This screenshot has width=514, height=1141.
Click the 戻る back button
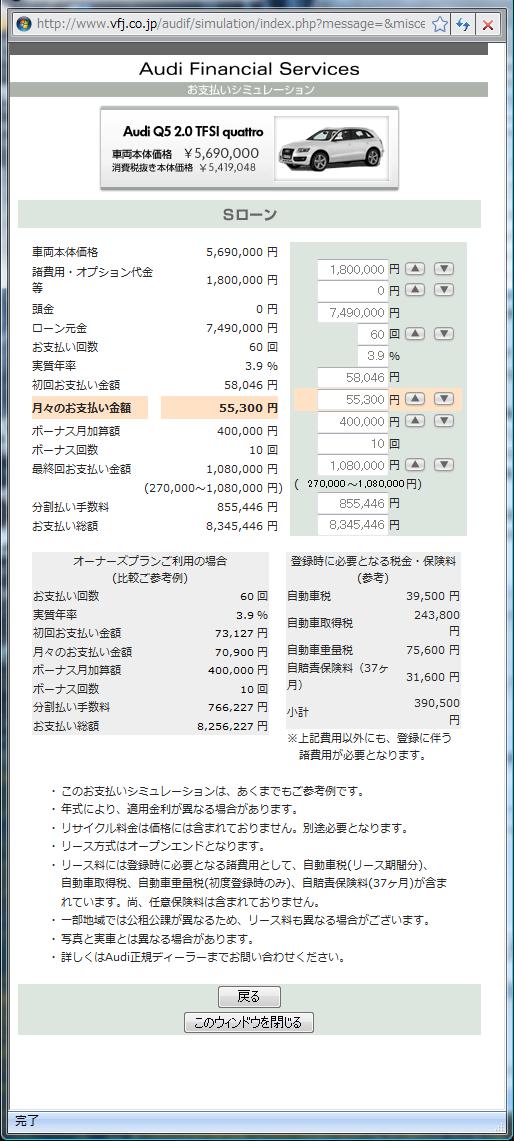pos(249,997)
